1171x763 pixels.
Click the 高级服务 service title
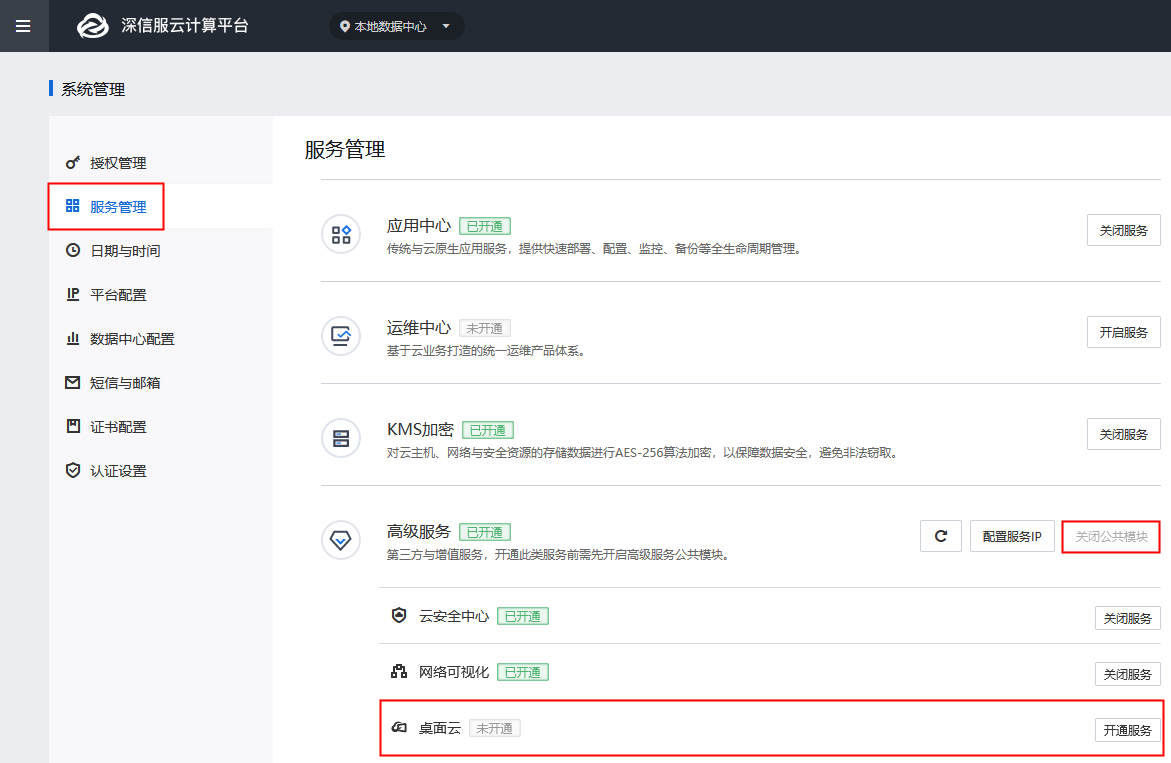tap(419, 532)
